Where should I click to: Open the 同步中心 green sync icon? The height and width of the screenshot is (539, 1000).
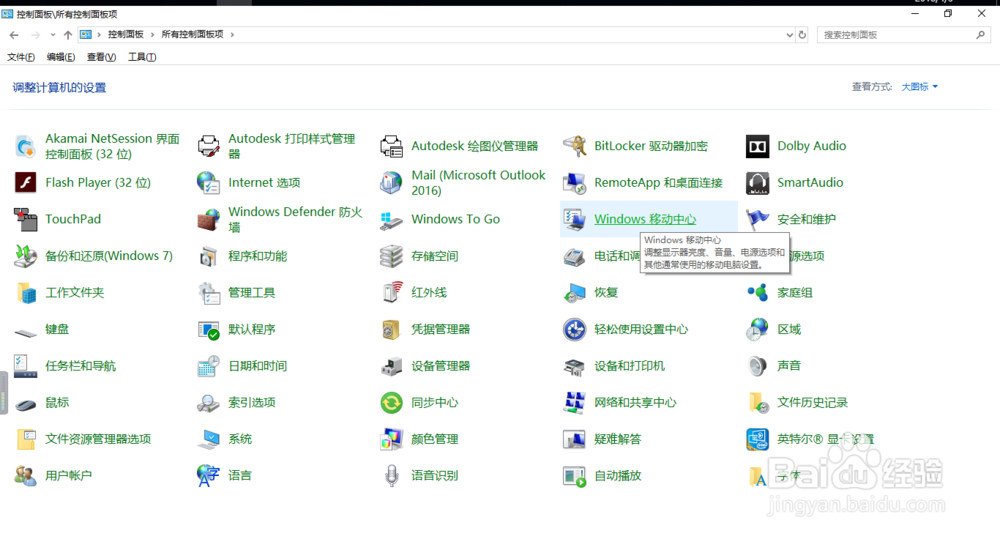(x=392, y=402)
